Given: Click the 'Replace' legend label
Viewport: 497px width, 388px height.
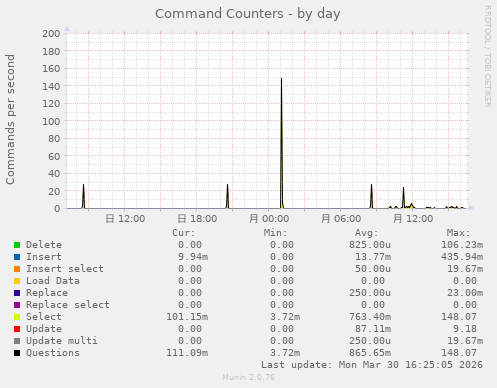Looking at the screenshot, I should point(47,293).
